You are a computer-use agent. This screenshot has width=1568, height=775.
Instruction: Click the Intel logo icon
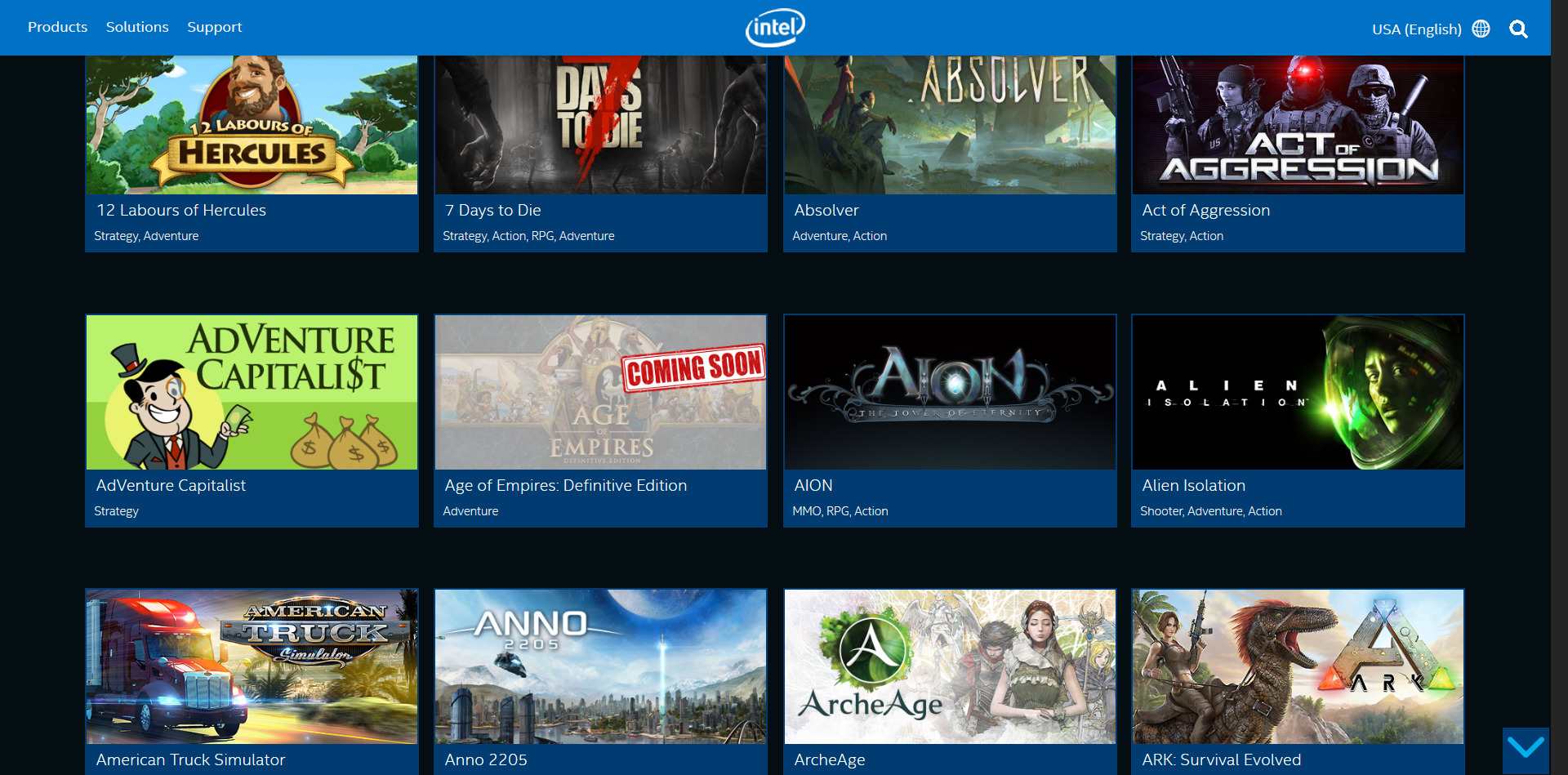(774, 27)
